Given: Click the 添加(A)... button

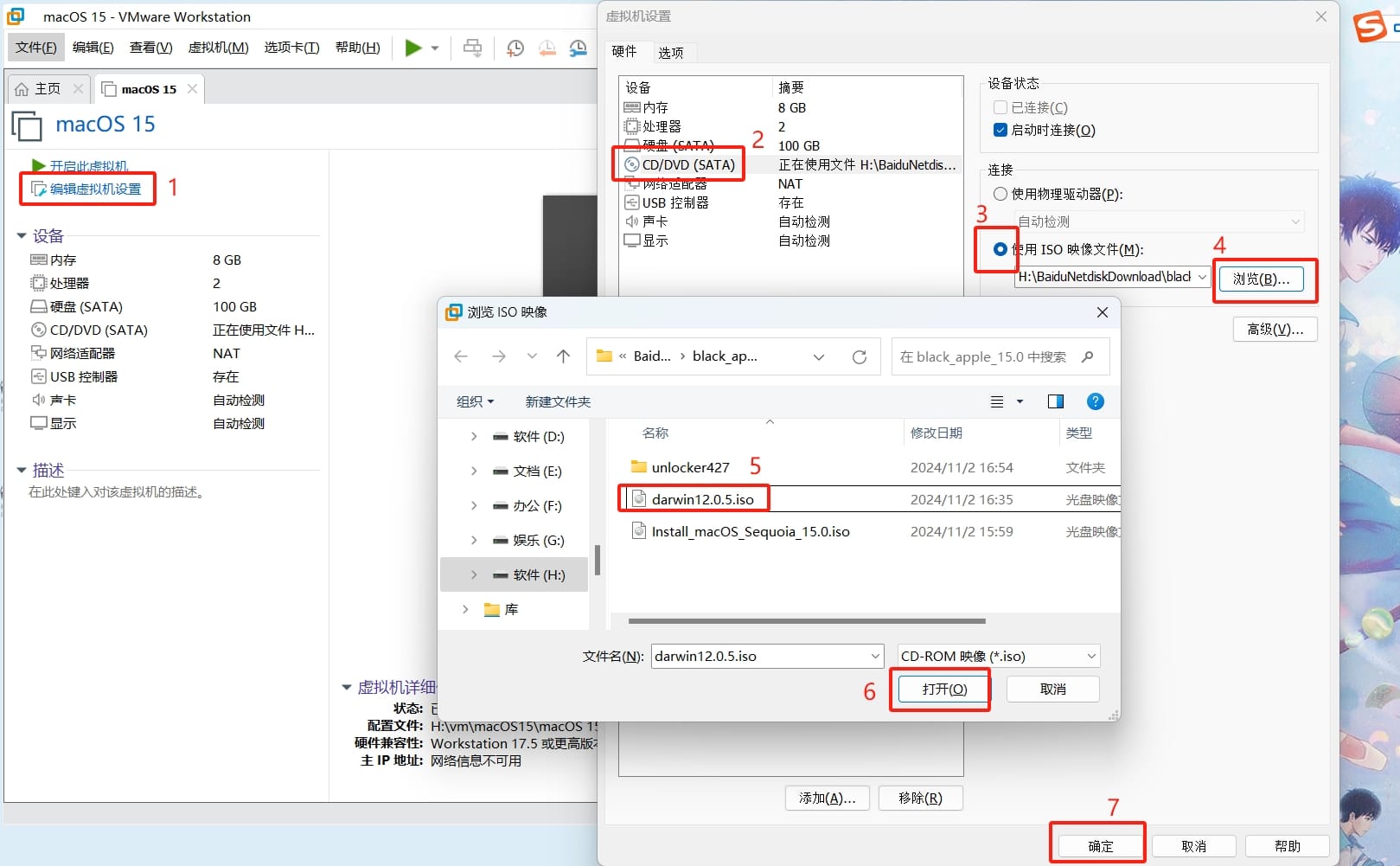Looking at the screenshot, I should pos(828,798).
